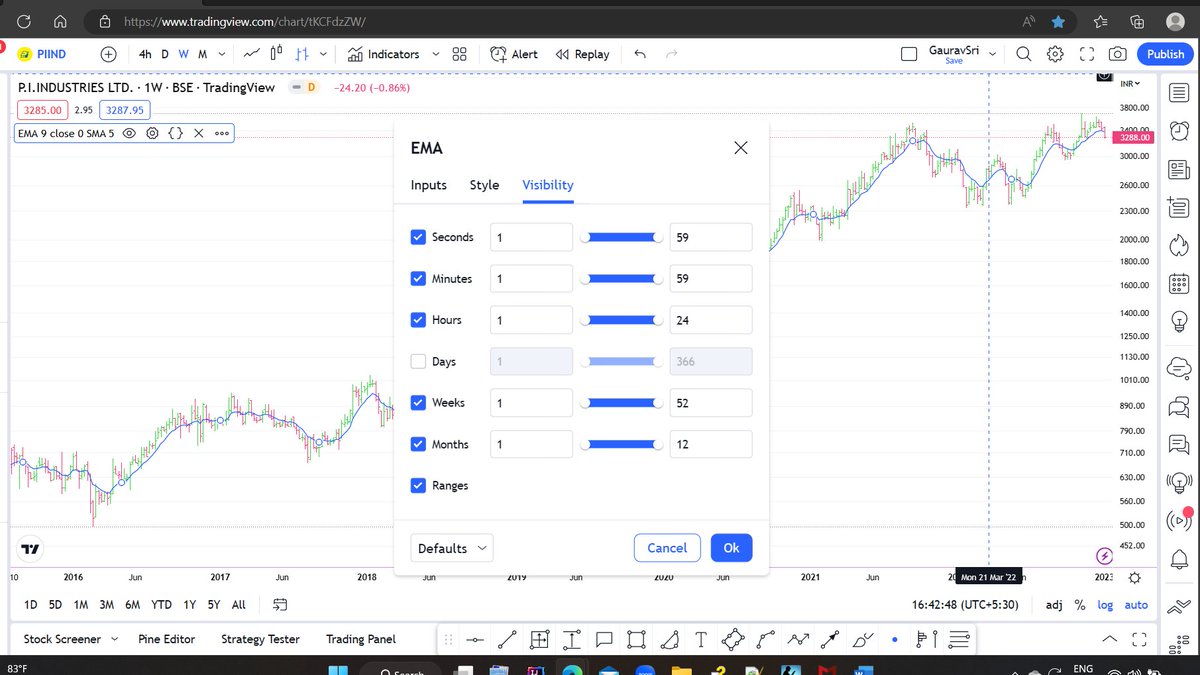Toggle visibility of the EMA indicator

pos(129,132)
